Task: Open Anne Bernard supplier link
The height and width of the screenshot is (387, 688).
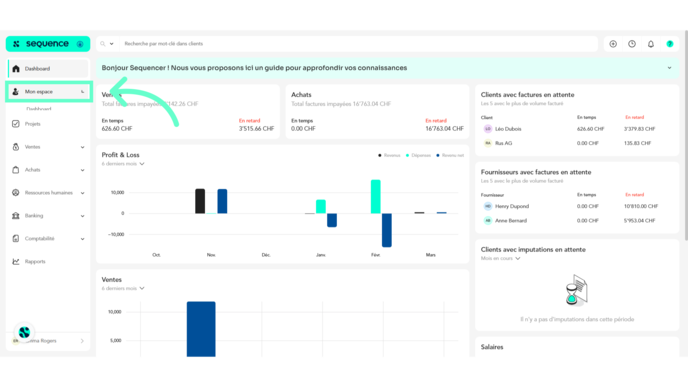Action: [x=511, y=221]
